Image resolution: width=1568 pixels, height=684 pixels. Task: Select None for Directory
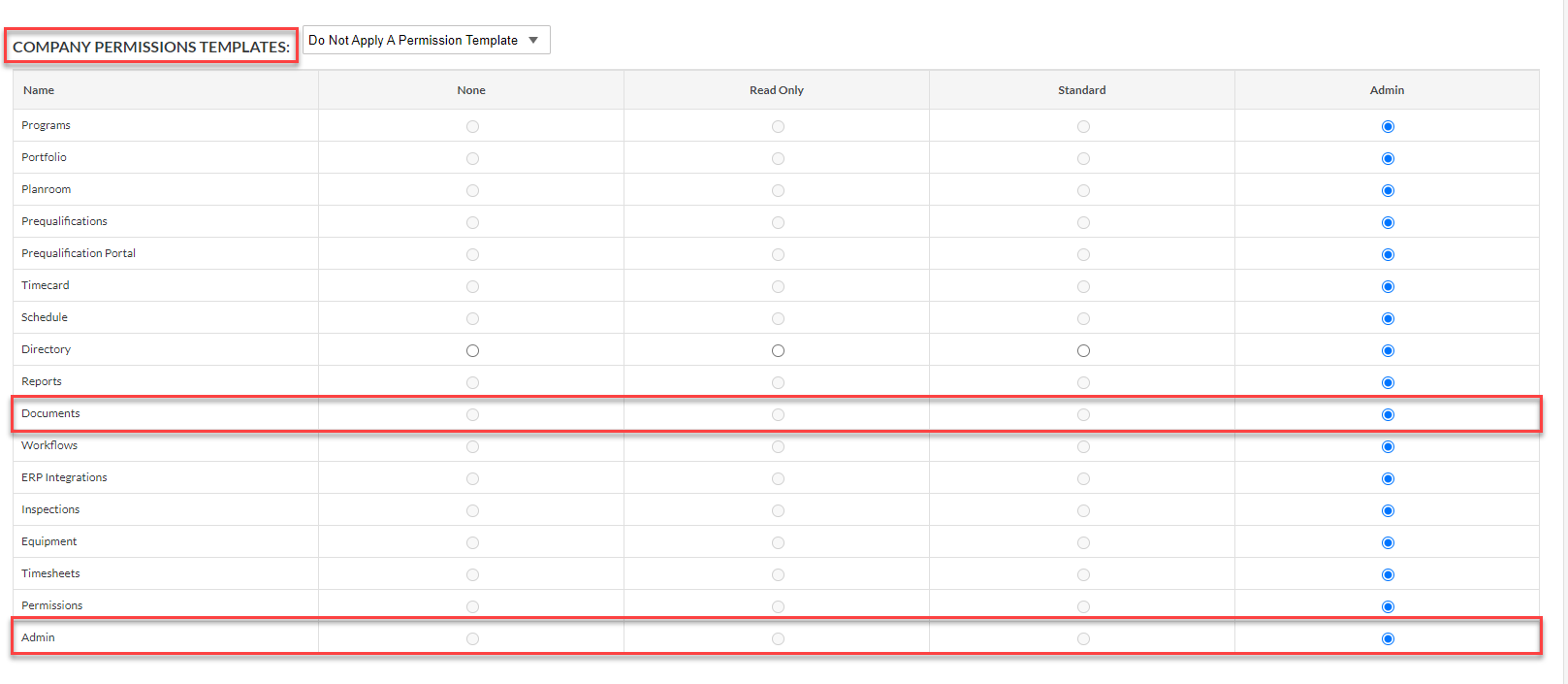pyautogui.click(x=472, y=350)
